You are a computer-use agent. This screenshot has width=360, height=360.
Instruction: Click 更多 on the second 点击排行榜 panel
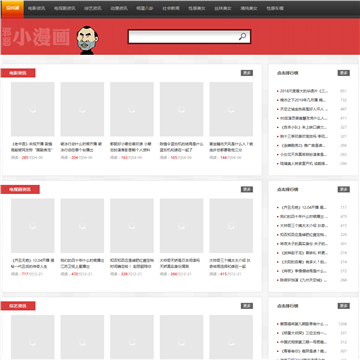tap(344, 189)
